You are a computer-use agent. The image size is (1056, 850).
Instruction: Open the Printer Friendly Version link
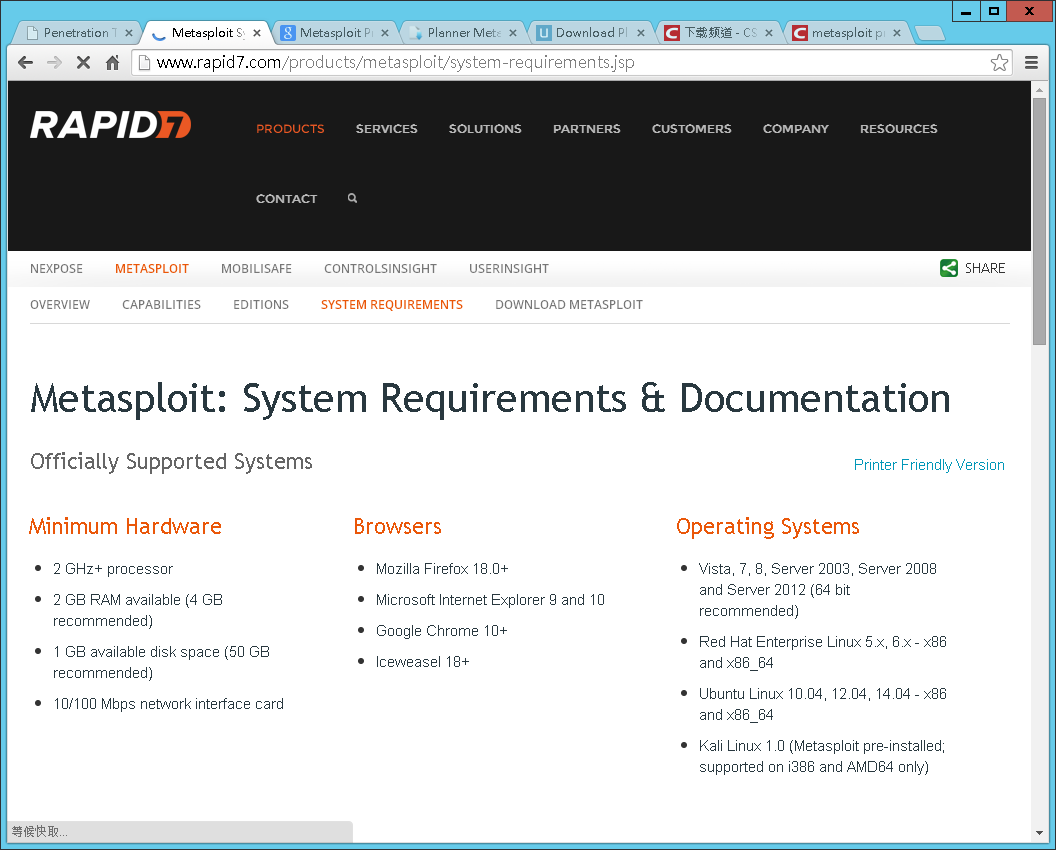[929, 465]
